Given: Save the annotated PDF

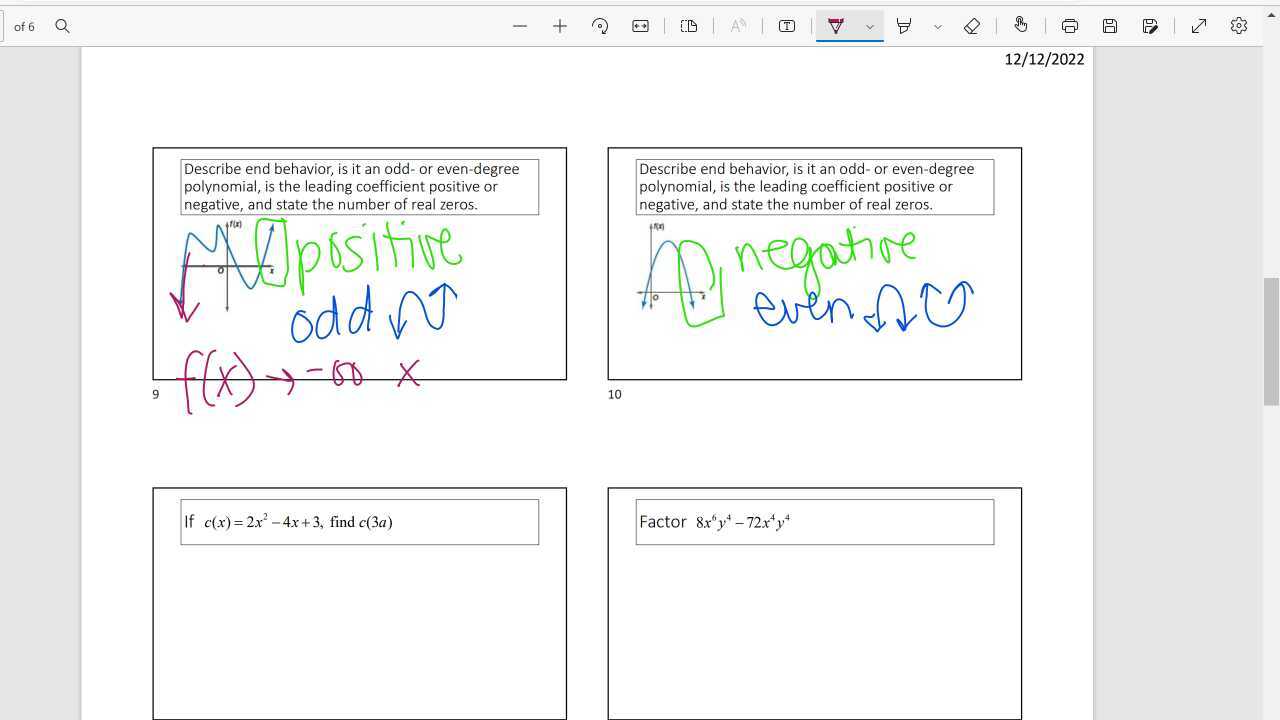Looking at the screenshot, I should pos(1110,26).
